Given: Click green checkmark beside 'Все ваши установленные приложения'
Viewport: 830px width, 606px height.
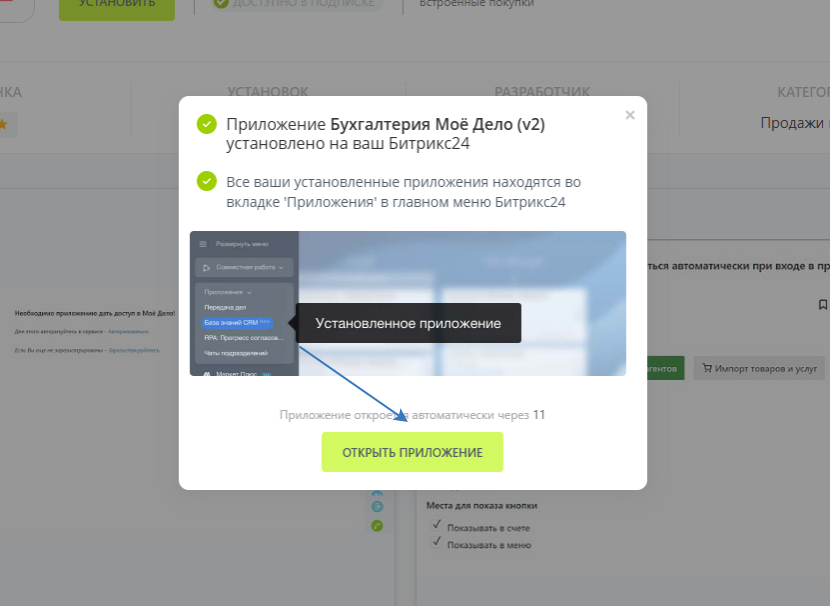Looking at the screenshot, I should (206, 181).
